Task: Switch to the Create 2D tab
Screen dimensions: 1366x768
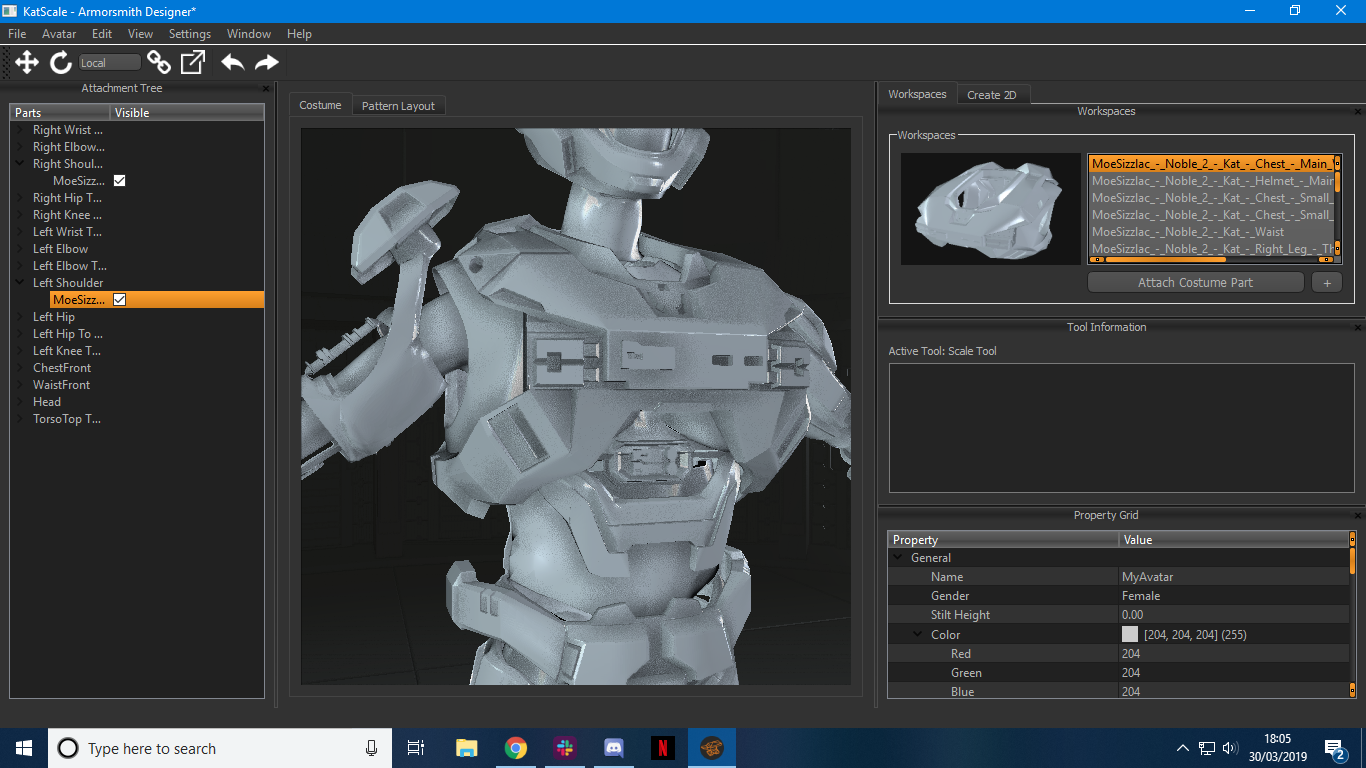Action: click(992, 95)
